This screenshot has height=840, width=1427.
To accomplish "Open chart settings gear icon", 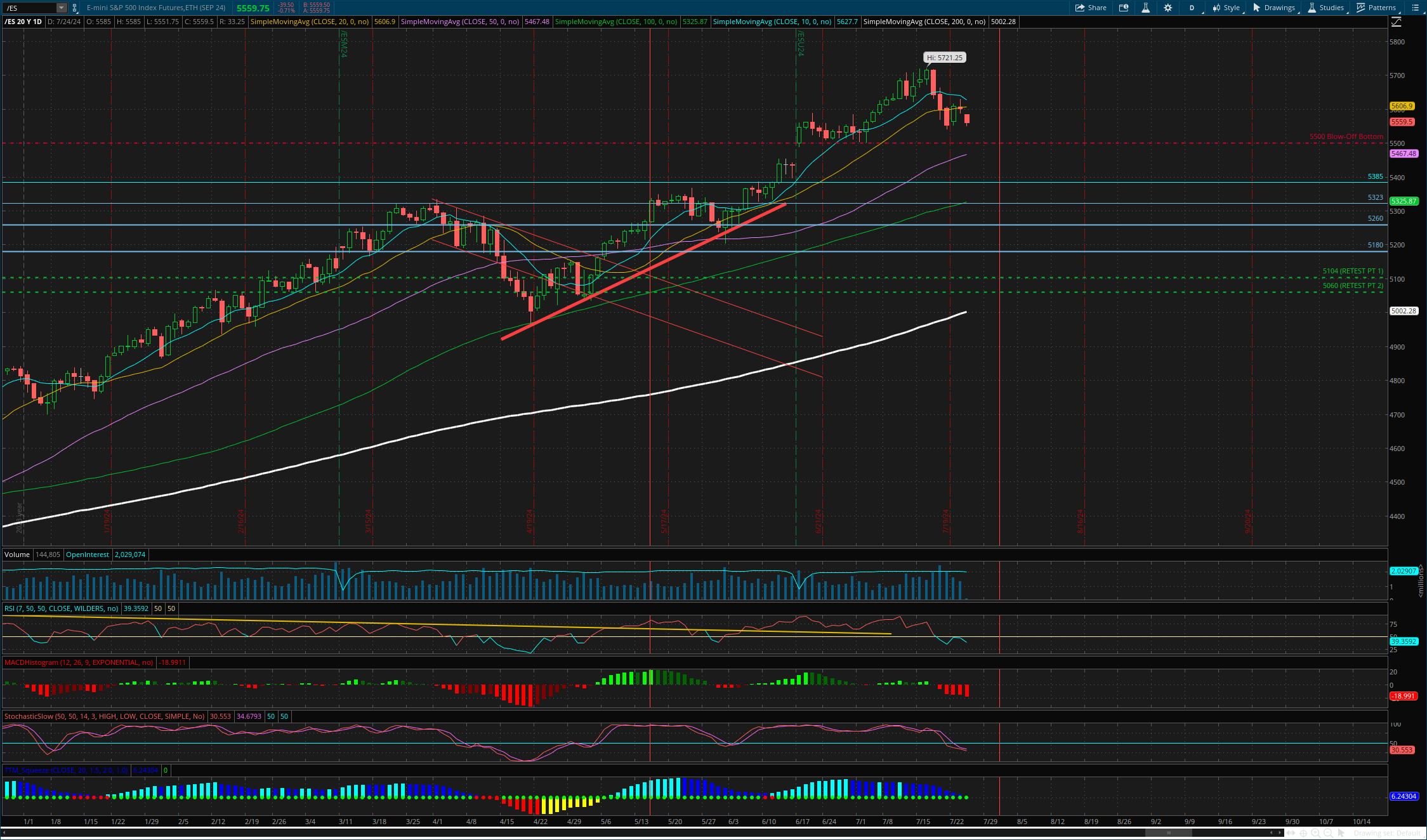I will click(x=1167, y=8).
